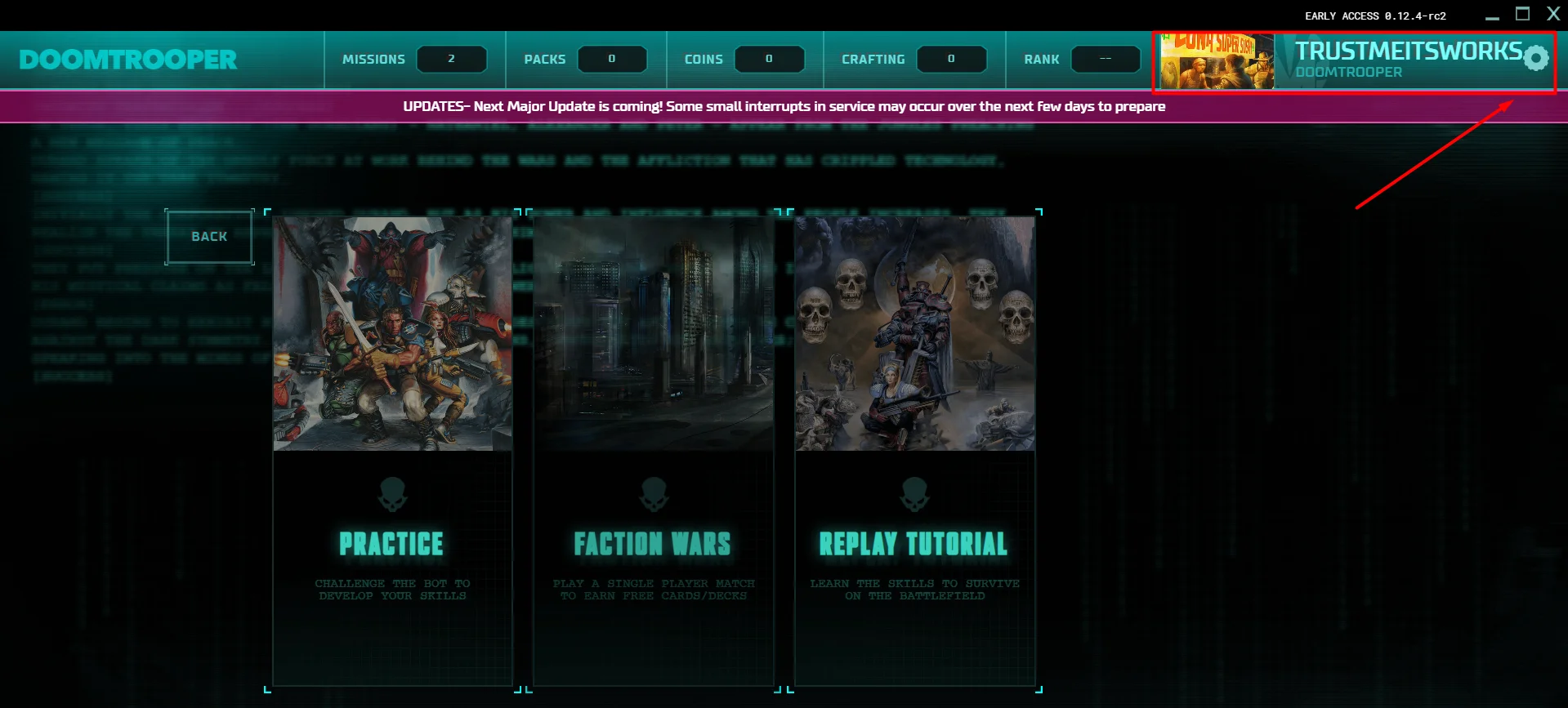Screen dimensions: 1568x708
Task: Go back with the BACK button
Action: [x=209, y=237]
